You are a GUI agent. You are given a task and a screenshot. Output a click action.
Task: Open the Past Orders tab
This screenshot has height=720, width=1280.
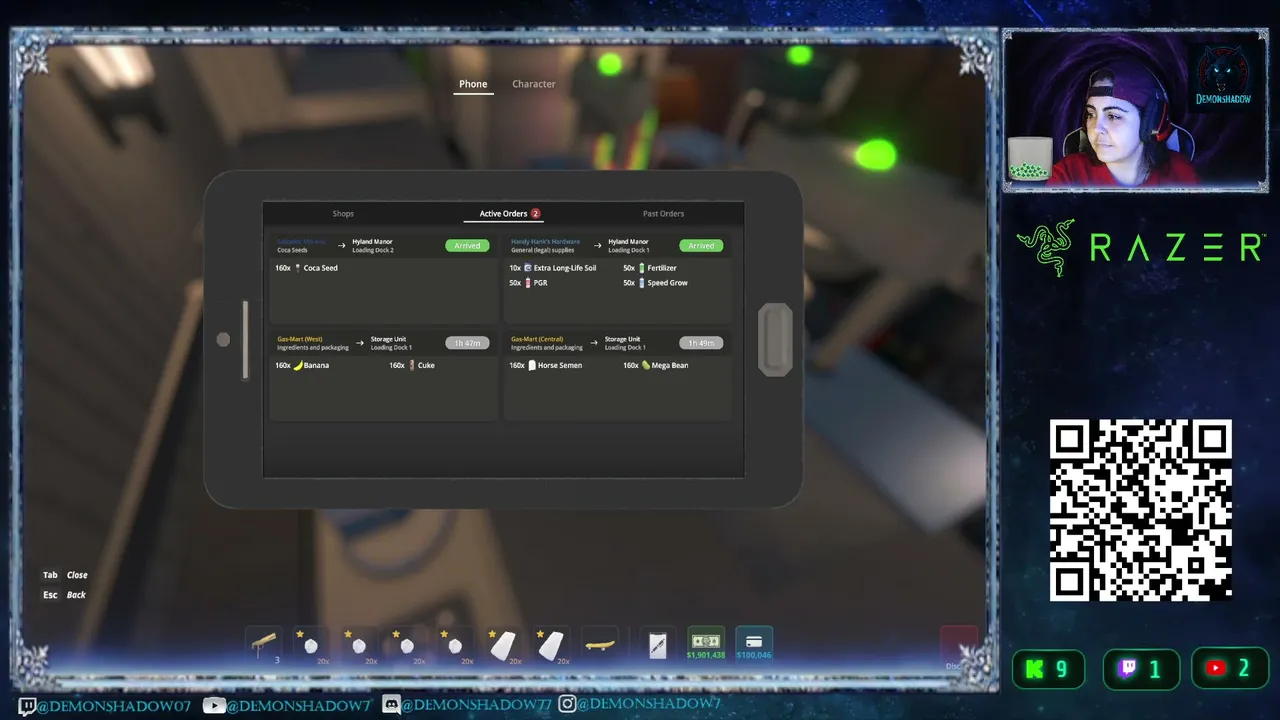pyautogui.click(x=663, y=214)
